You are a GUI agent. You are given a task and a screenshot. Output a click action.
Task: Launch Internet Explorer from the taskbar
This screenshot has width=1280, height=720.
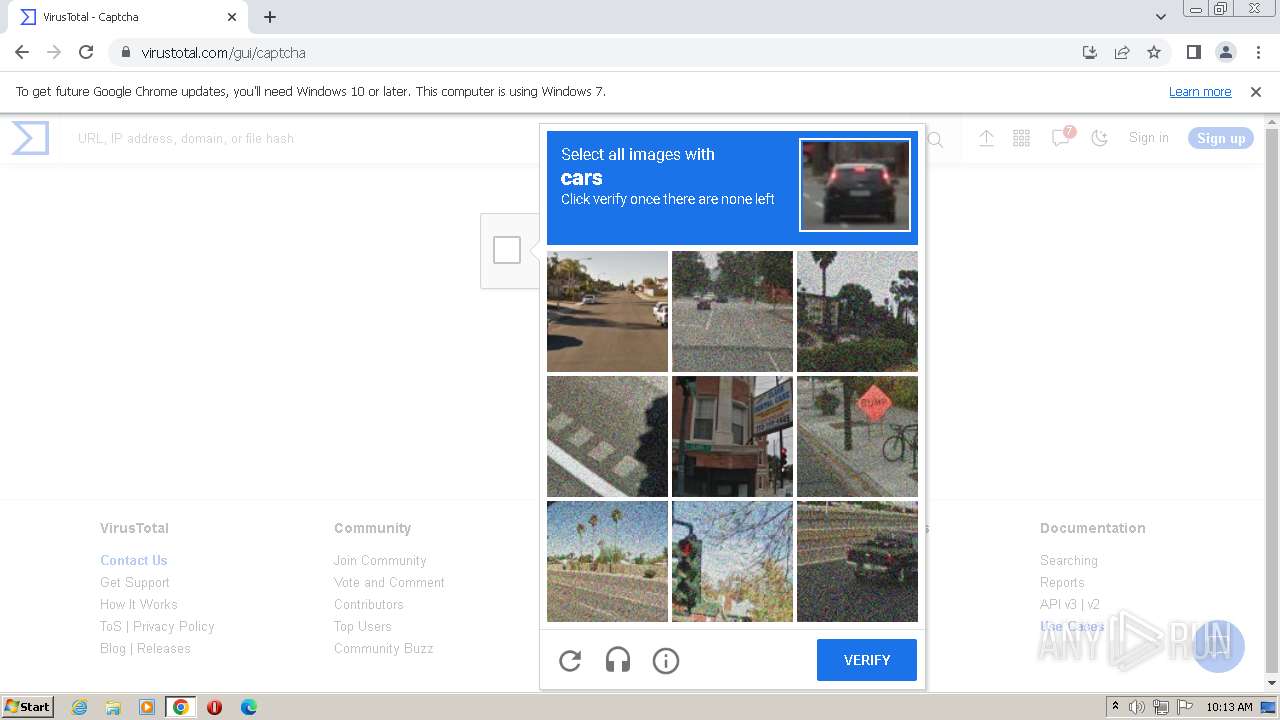[x=79, y=707]
